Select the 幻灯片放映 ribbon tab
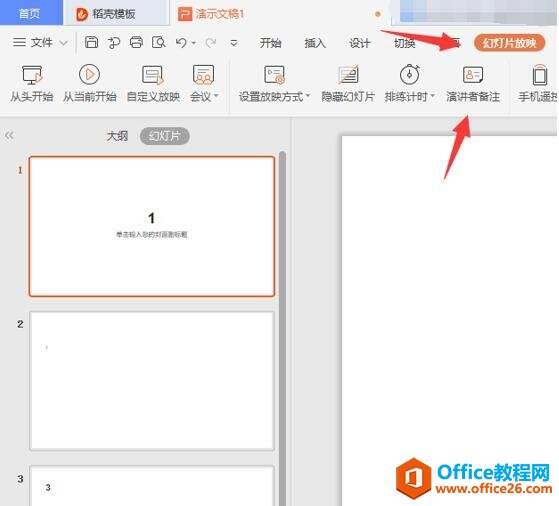 click(x=509, y=43)
